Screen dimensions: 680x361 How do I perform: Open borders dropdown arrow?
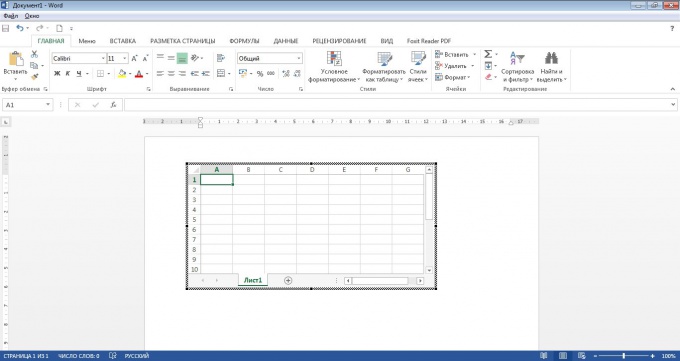(x=108, y=74)
